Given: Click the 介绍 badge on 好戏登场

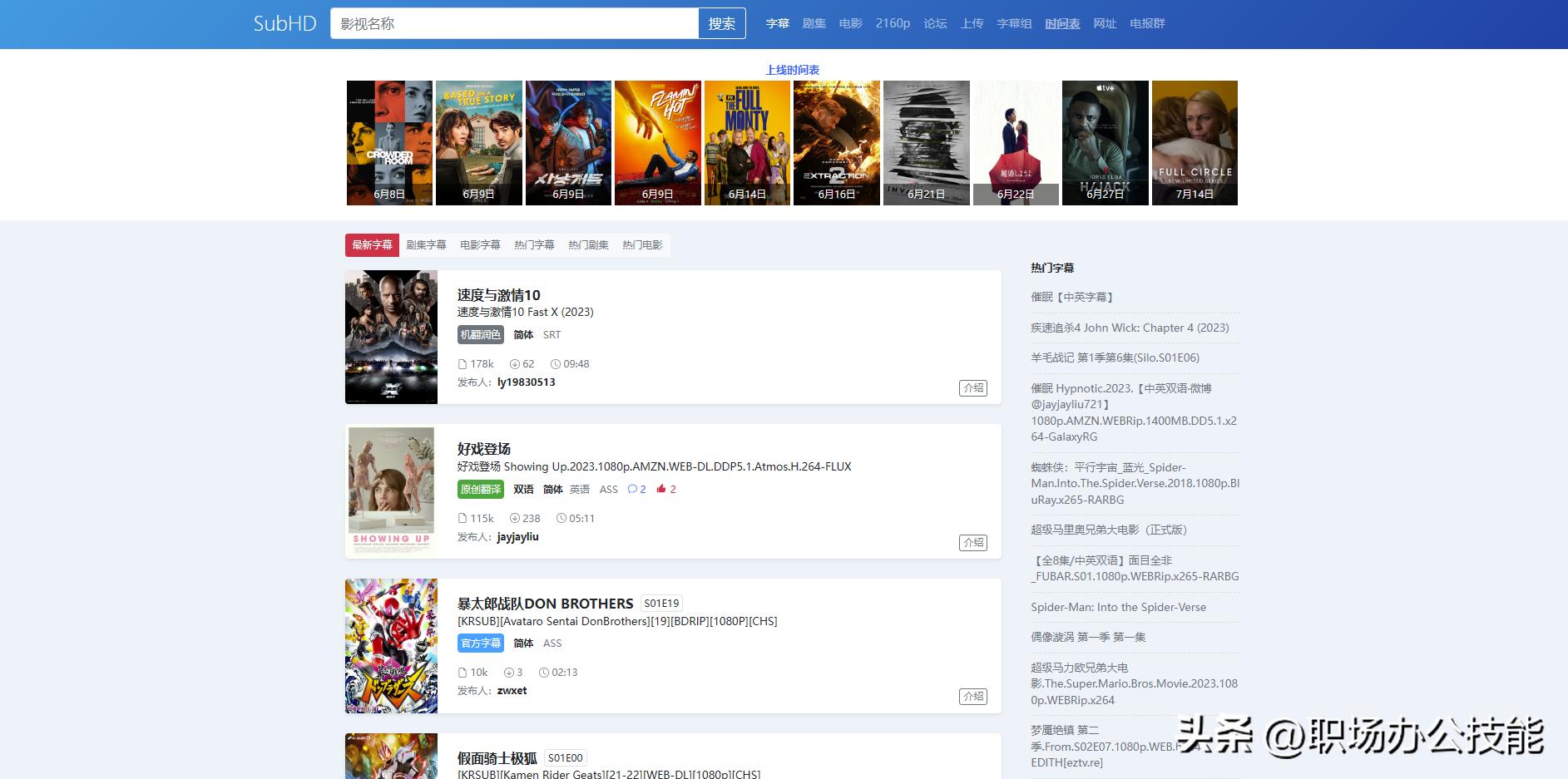Looking at the screenshot, I should (x=972, y=543).
